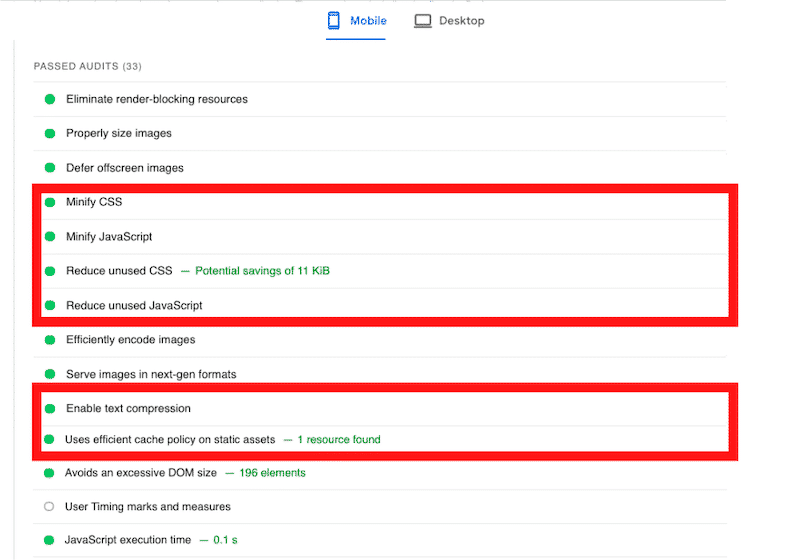Click green dot beside Properly size images

pyautogui.click(x=49, y=134)
